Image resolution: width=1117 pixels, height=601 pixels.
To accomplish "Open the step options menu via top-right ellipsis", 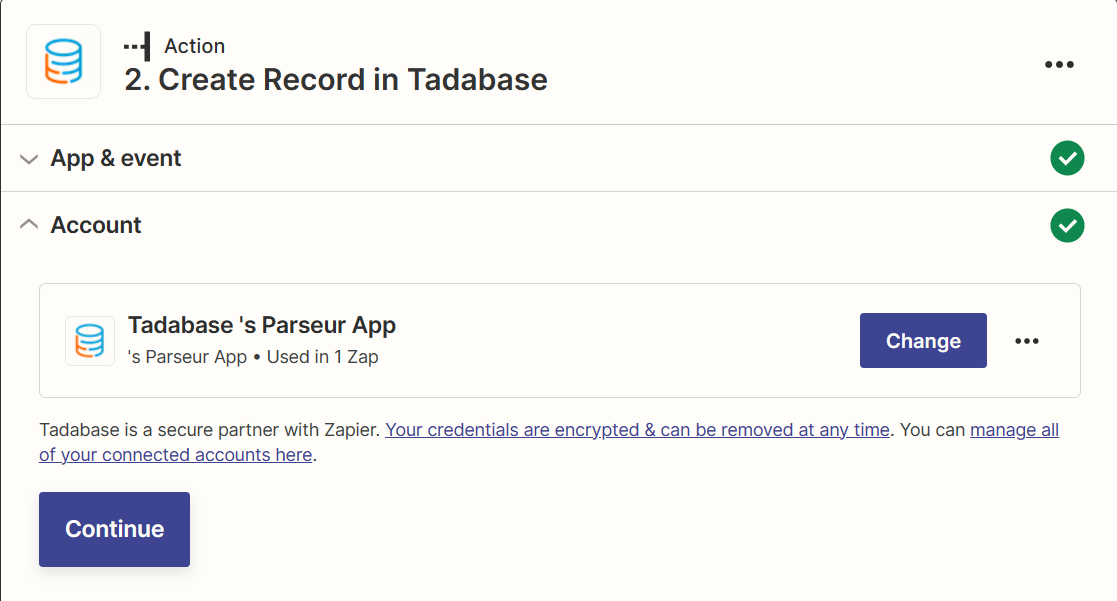I will [x=1059, y=65].
